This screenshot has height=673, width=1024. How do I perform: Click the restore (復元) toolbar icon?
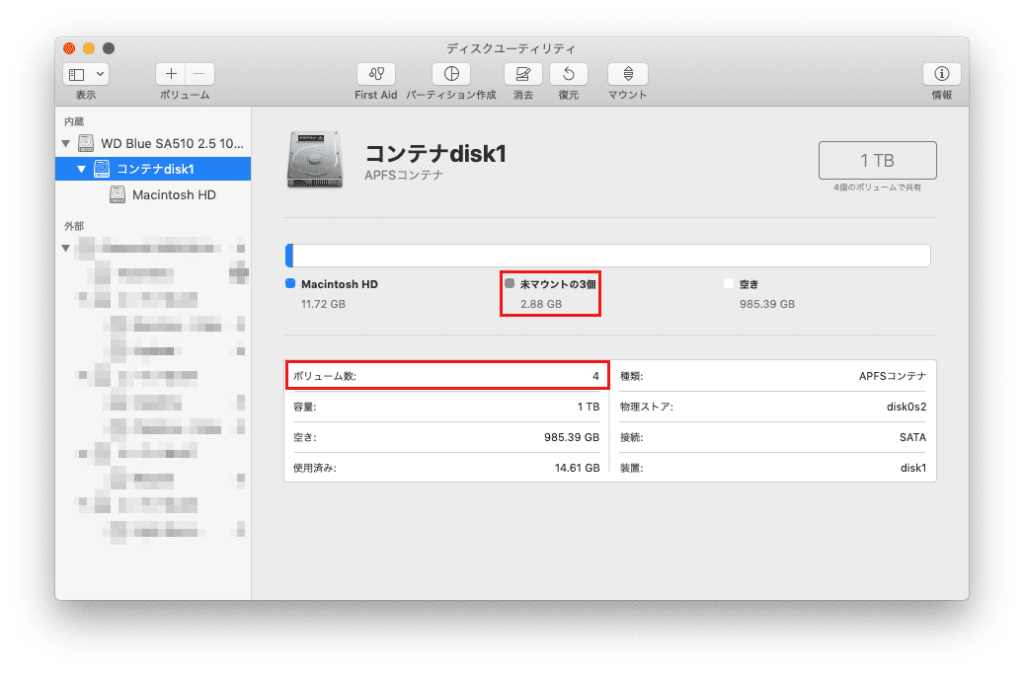pos(569,74)
